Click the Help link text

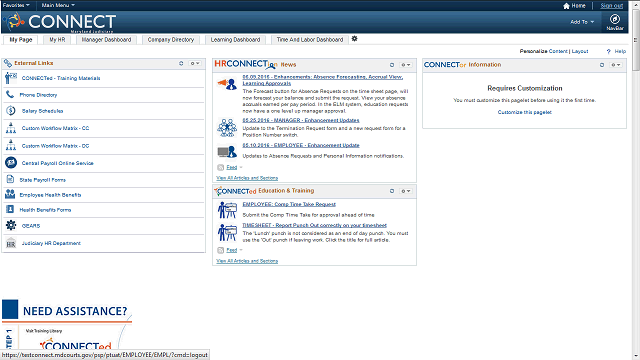[x=620, y=51]
